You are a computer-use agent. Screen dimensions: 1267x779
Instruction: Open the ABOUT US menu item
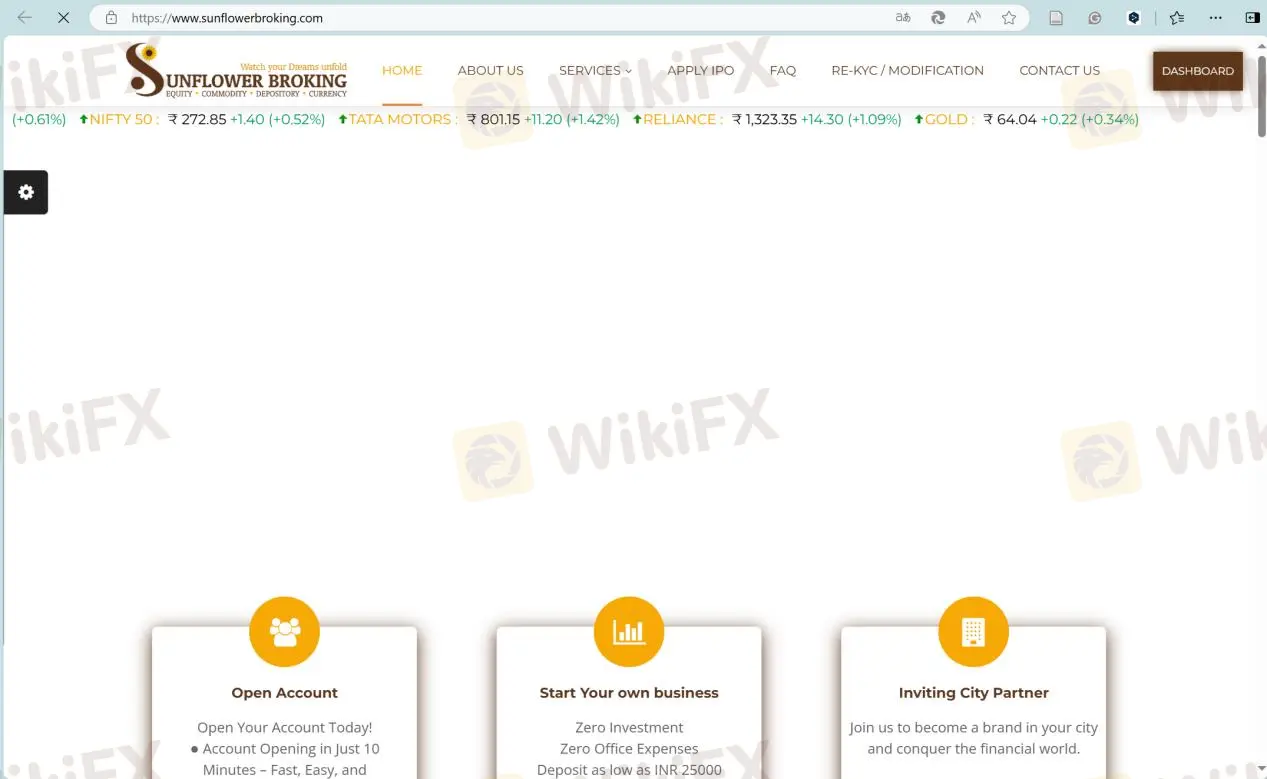pyautogui.click(x=490, y=70)
